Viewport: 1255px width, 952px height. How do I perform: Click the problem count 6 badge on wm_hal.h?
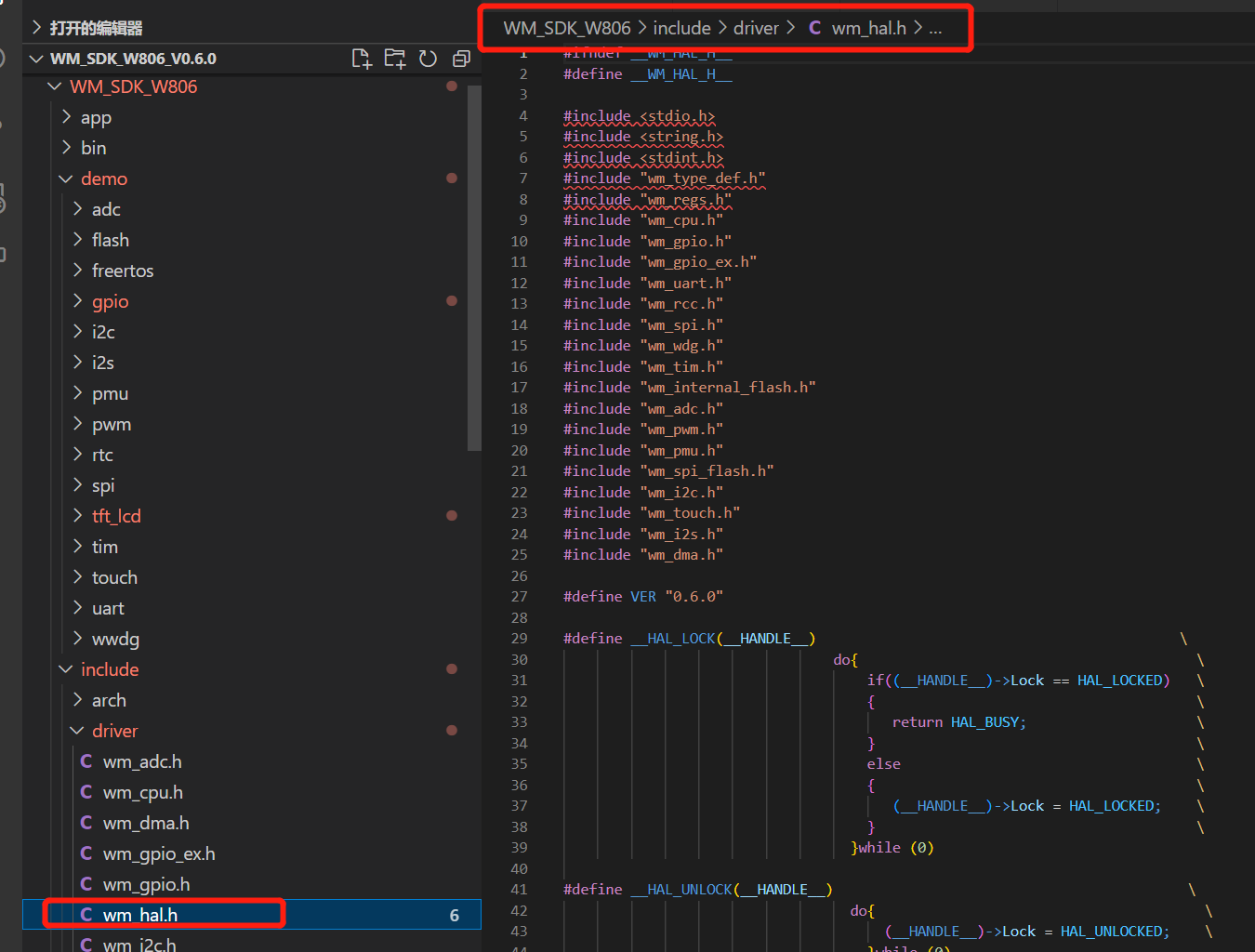(x=454, y=916)
